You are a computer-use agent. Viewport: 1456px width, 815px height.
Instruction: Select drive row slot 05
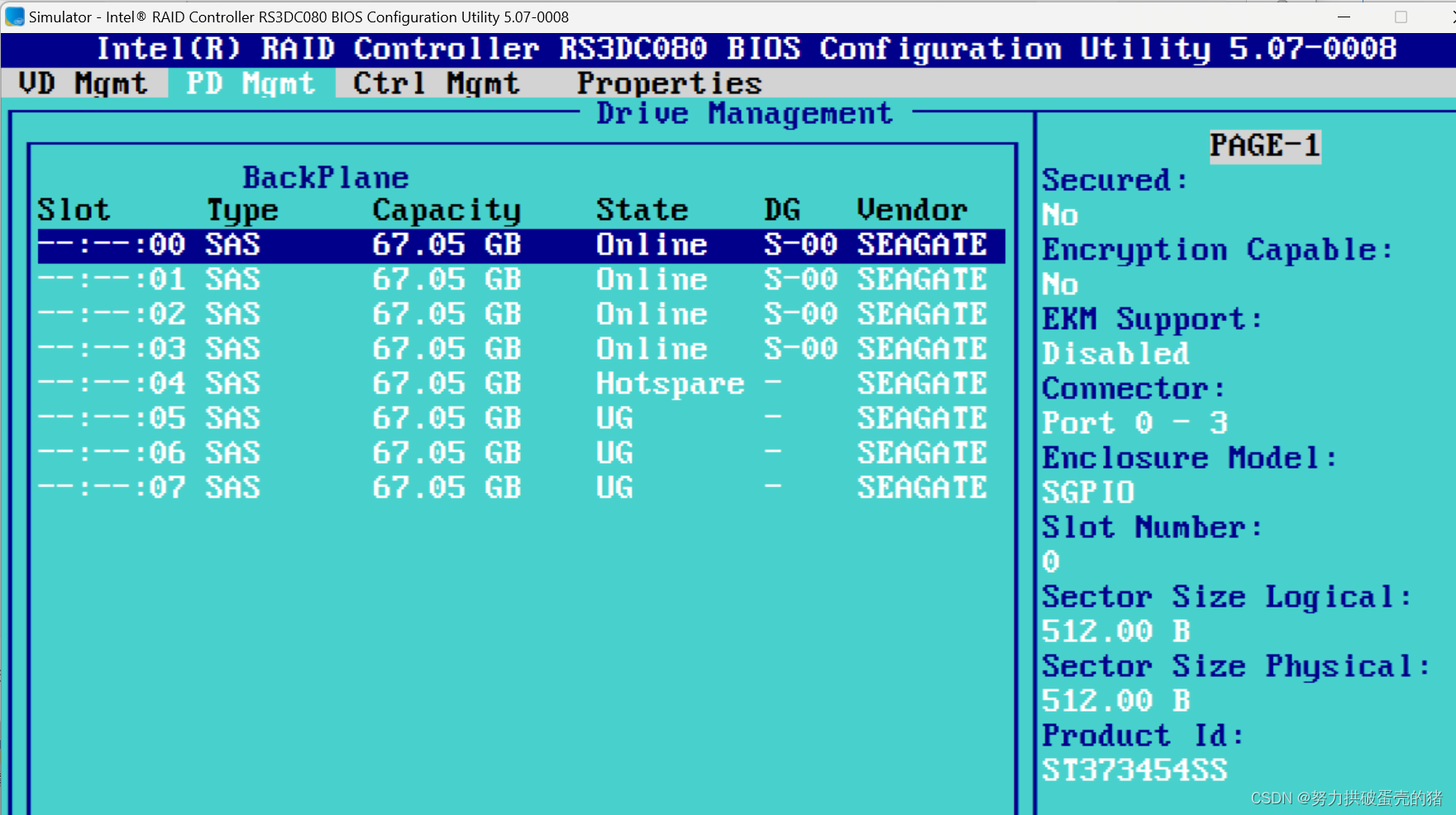click(x=521, y=419)
